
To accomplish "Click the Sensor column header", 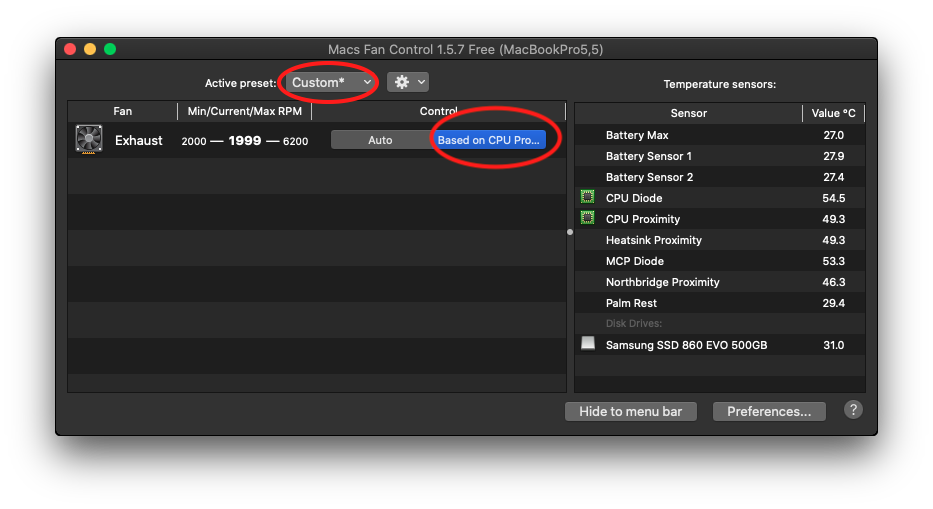I will pyautogui.click(x=688, y=113).
